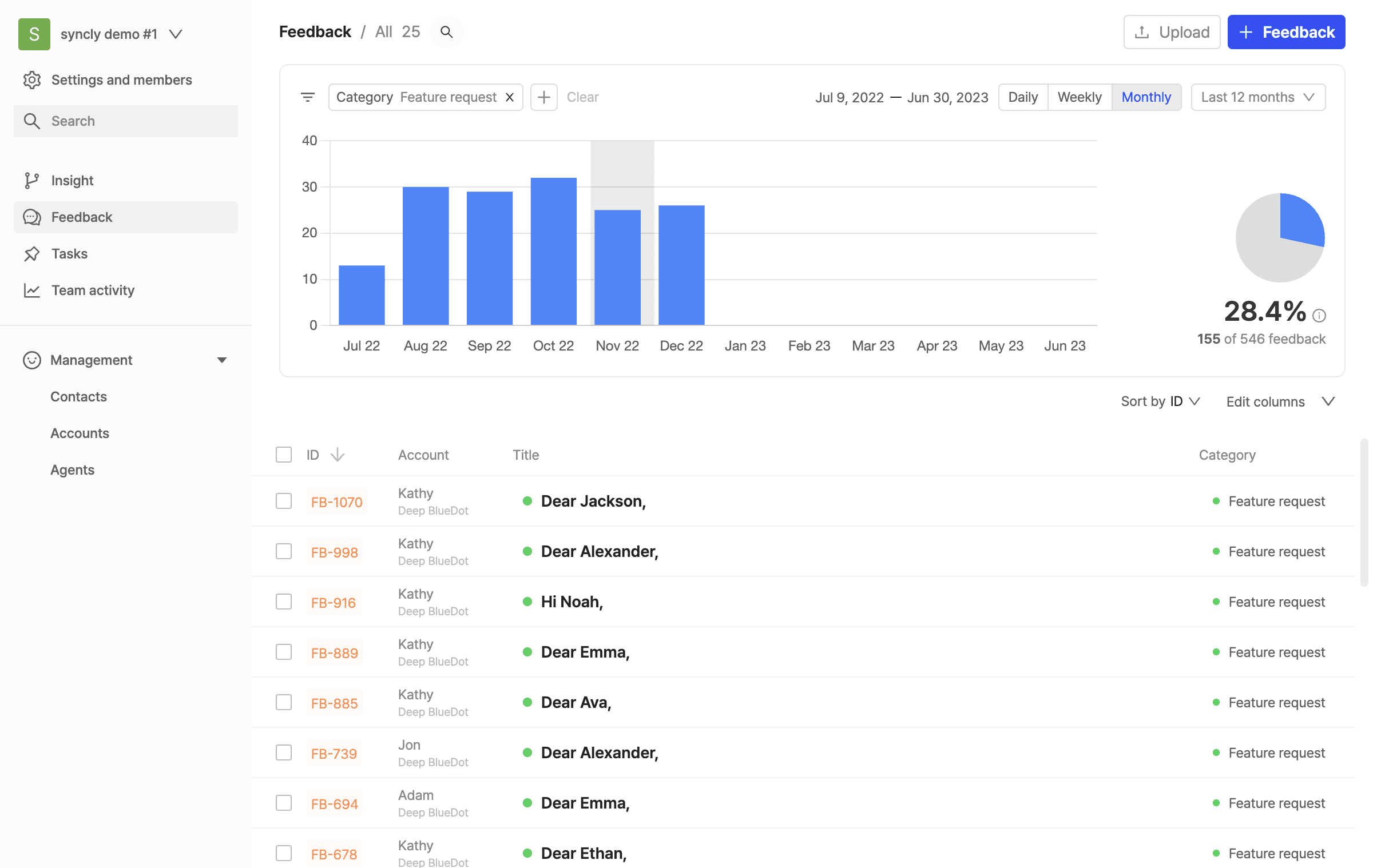Viewport: 1373px width, 868px height.
Task: Toggle checkbox for feedback item FB-1070
Action: click(283, 501)
